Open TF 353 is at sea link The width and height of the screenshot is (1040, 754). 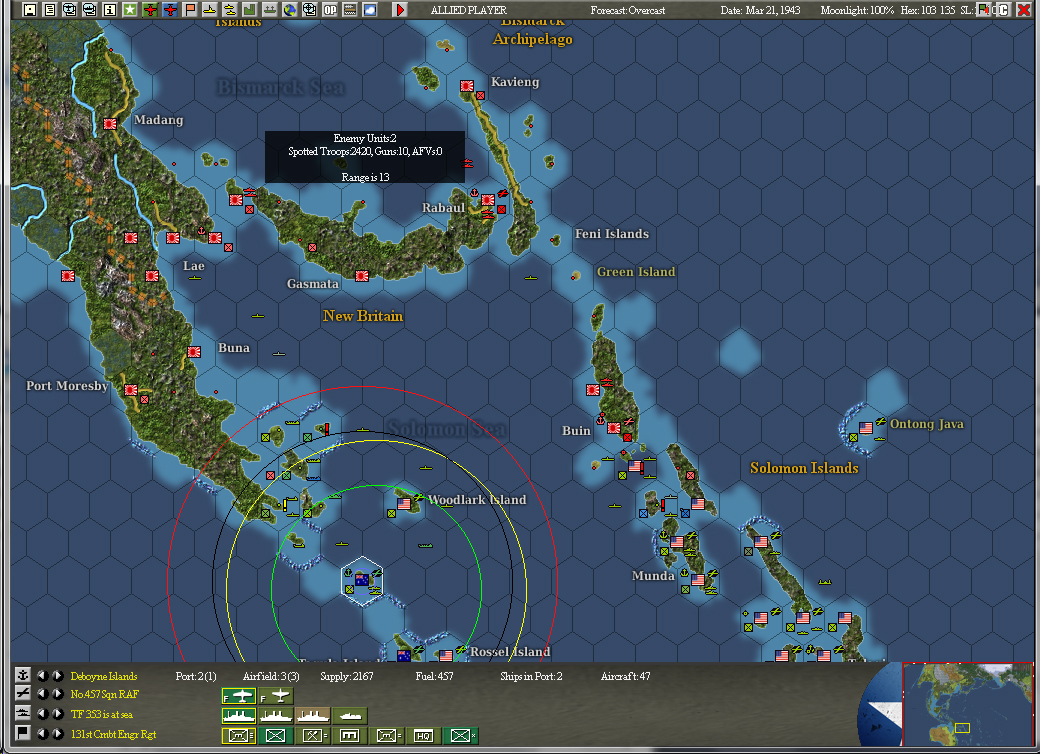101,715
